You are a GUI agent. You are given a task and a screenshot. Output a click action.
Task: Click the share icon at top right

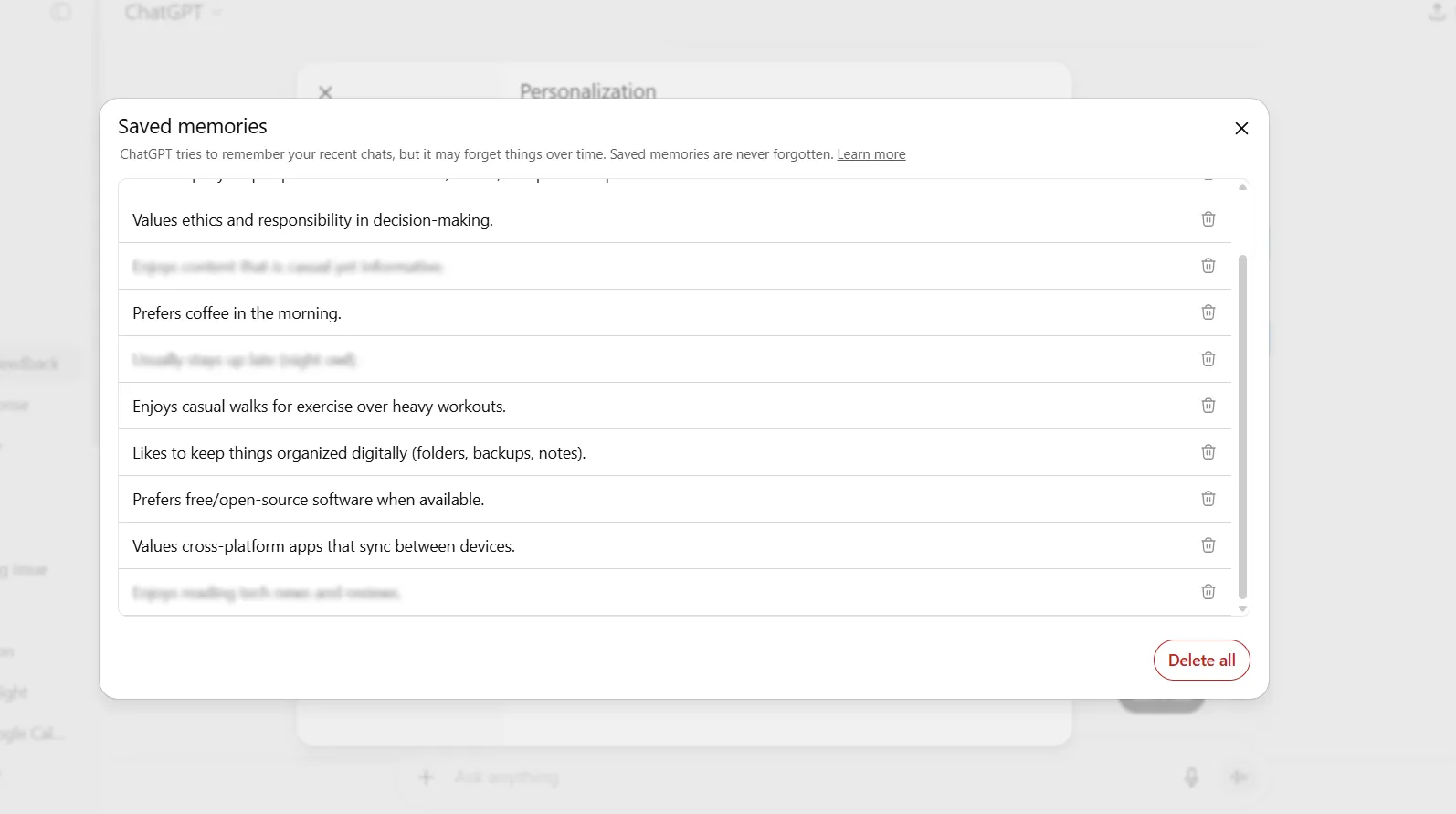pos(1437,12)
